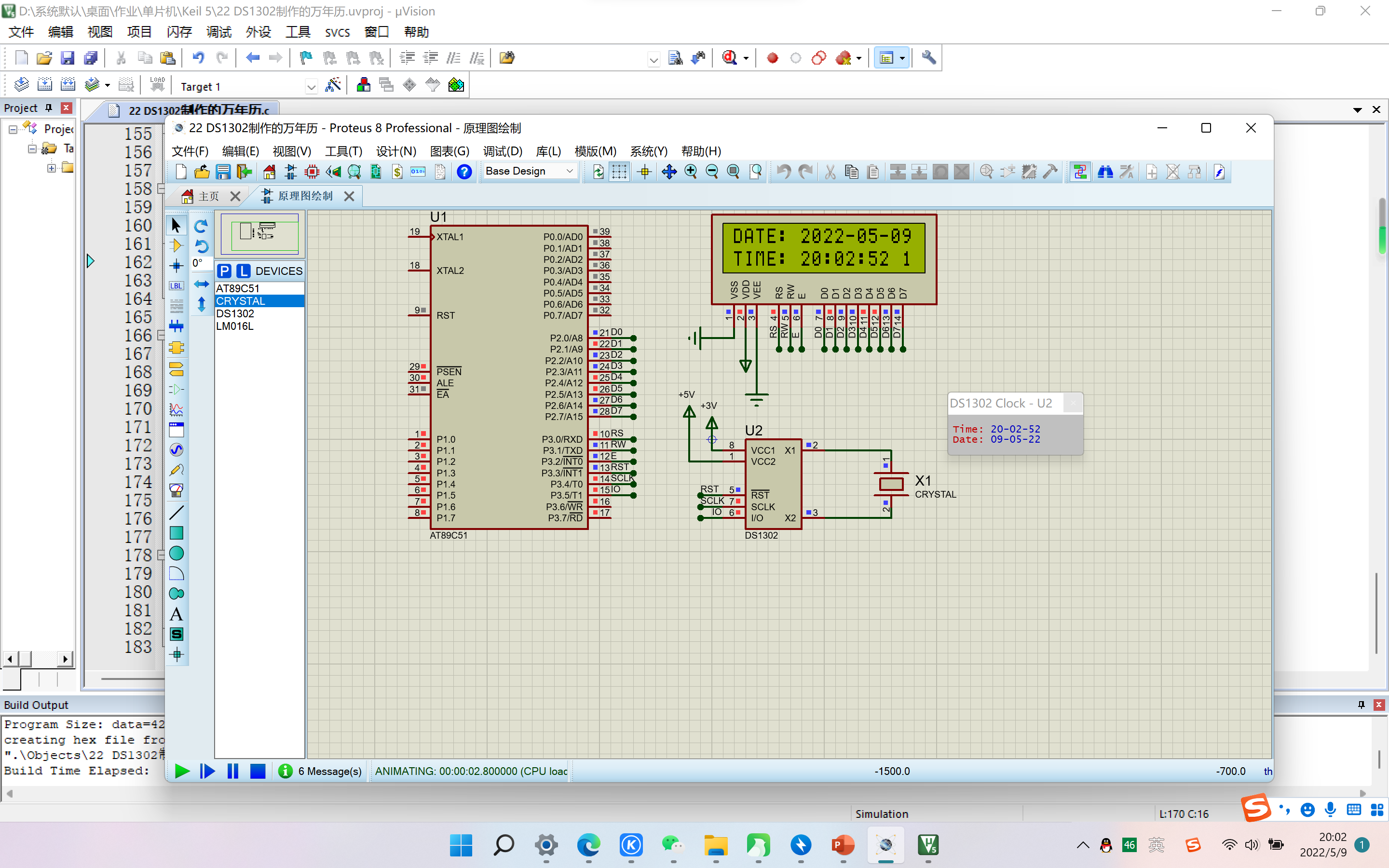The image size is (1389, 868).
Task: Toggle rotate clockwise tool
Action: 201,226
